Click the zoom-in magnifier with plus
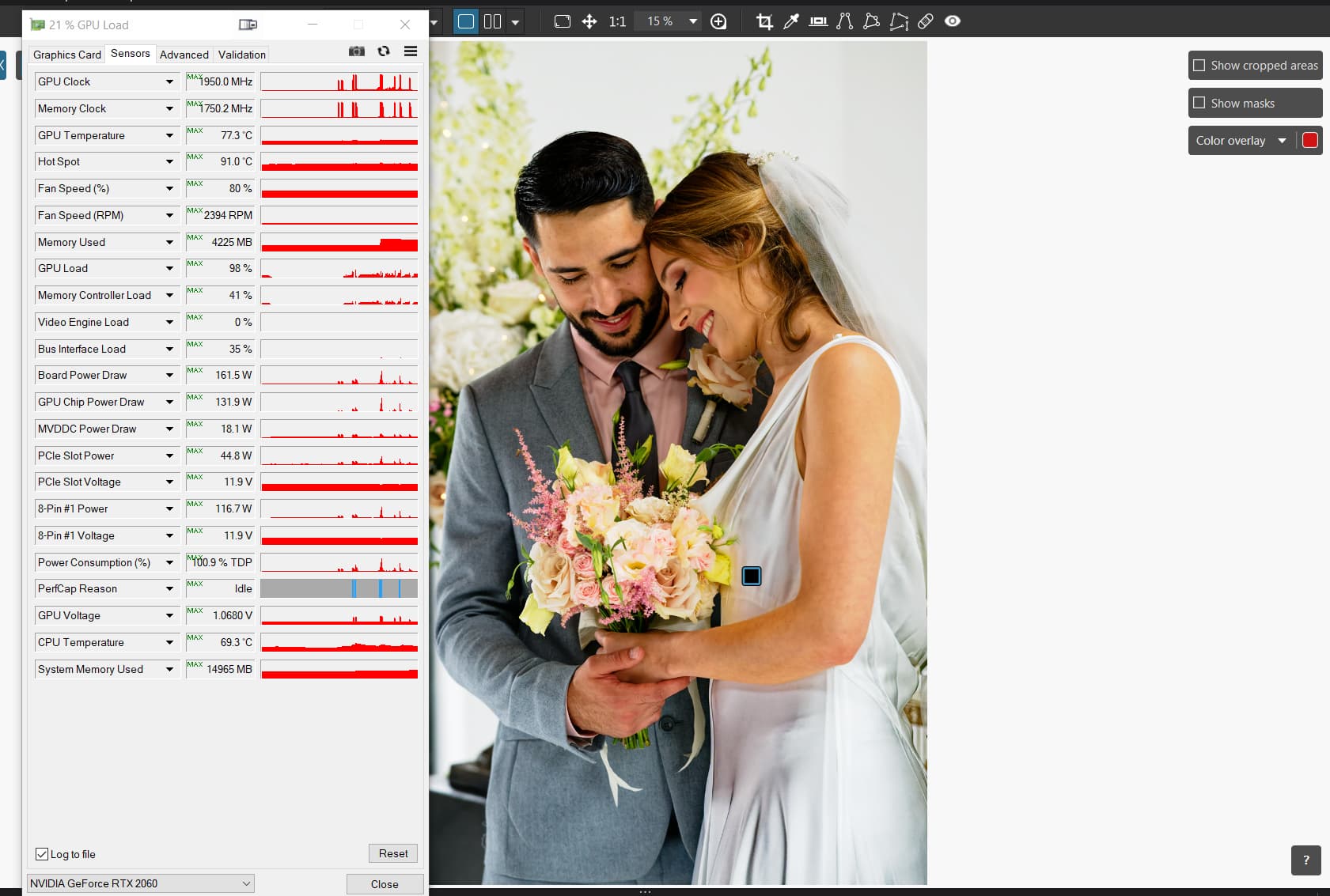 718,21
